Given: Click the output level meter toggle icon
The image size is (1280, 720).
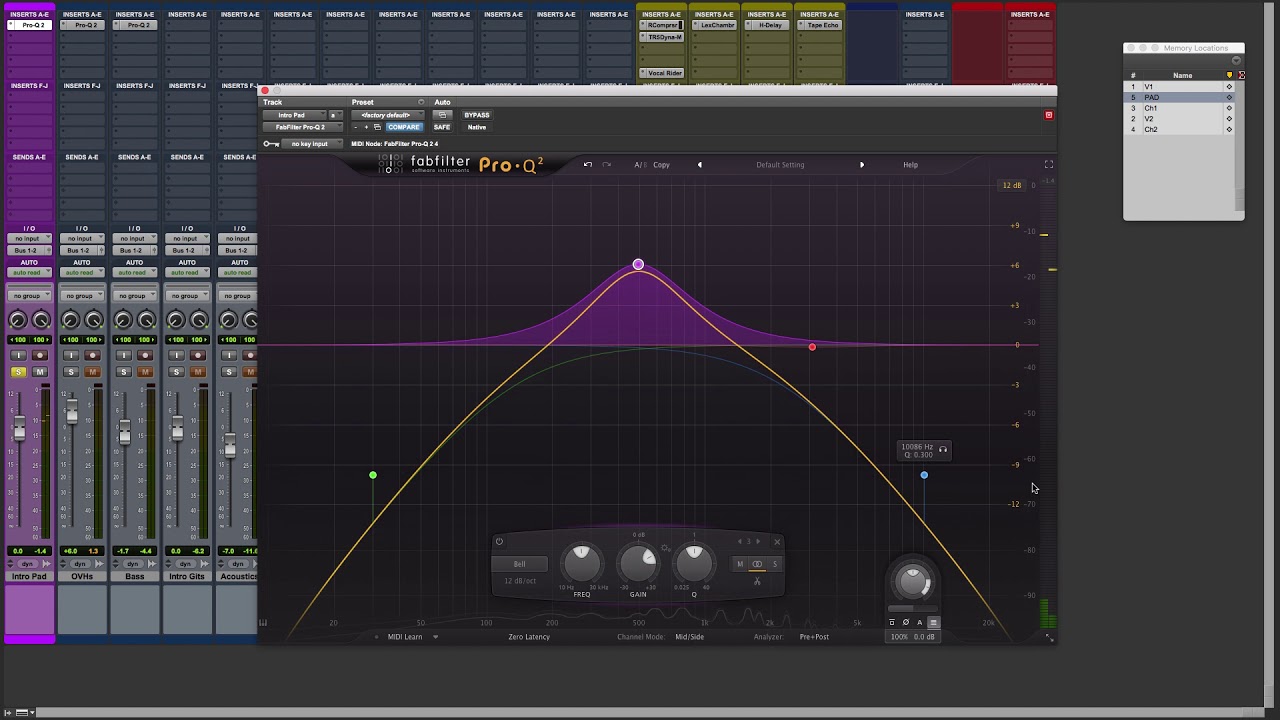Looking at the screenshot, I should (933, 622).
